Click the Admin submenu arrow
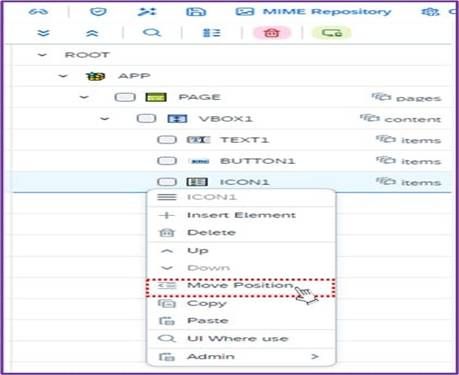 314,357
